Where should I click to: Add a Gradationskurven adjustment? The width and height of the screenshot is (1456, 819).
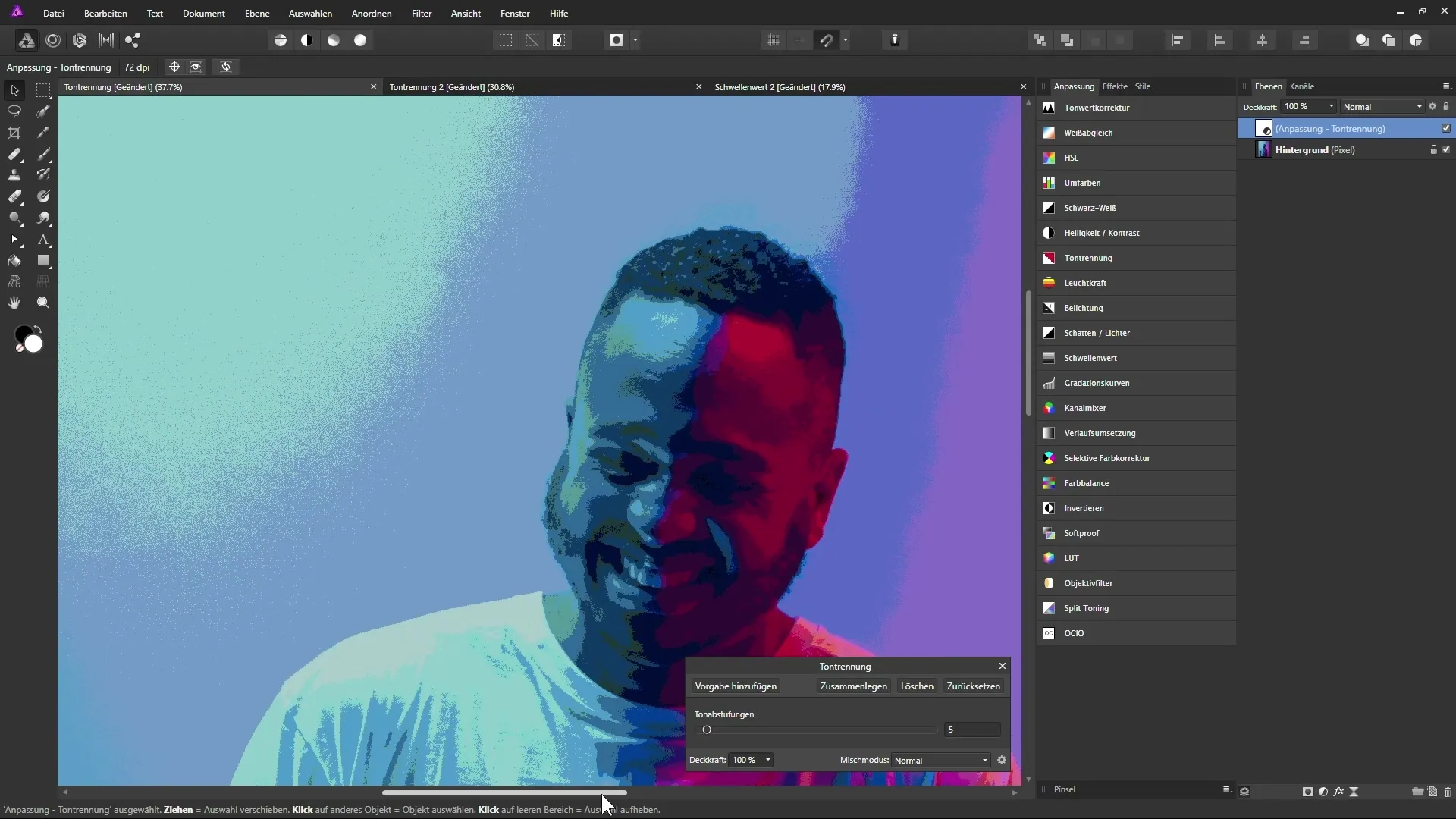pos(1136,383)
